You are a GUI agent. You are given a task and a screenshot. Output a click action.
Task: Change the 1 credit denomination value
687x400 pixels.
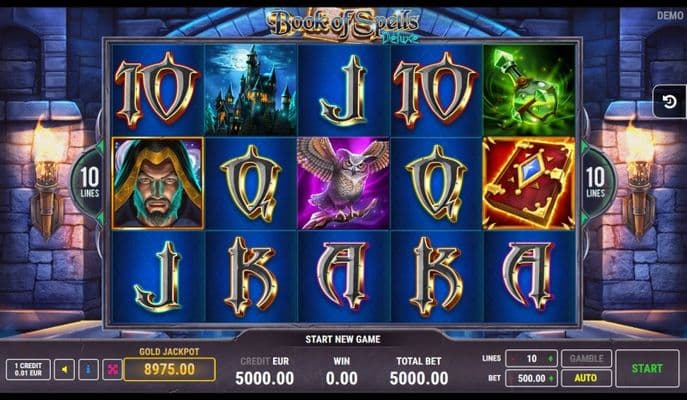(x=28, y=369)
